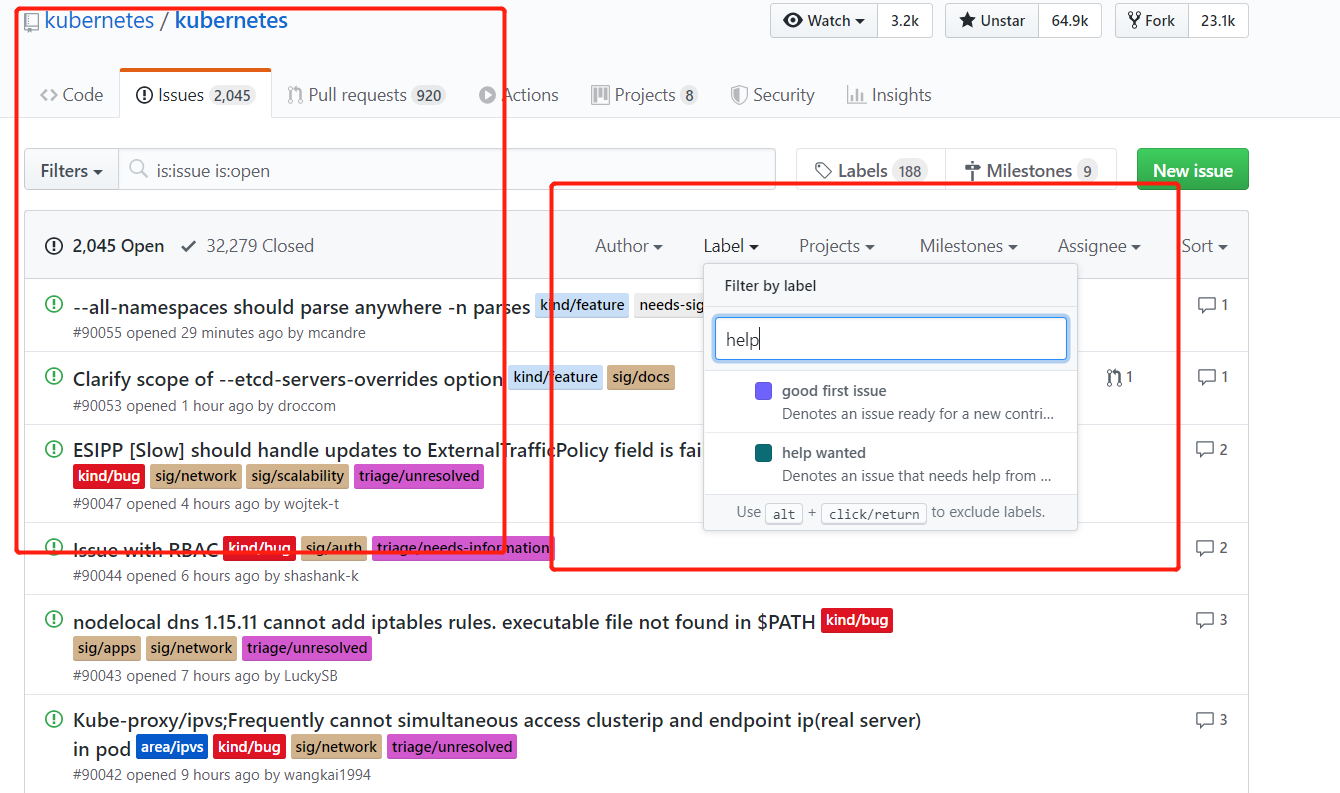
Task: Switch to the Projects tab
Action: (644, 95)
